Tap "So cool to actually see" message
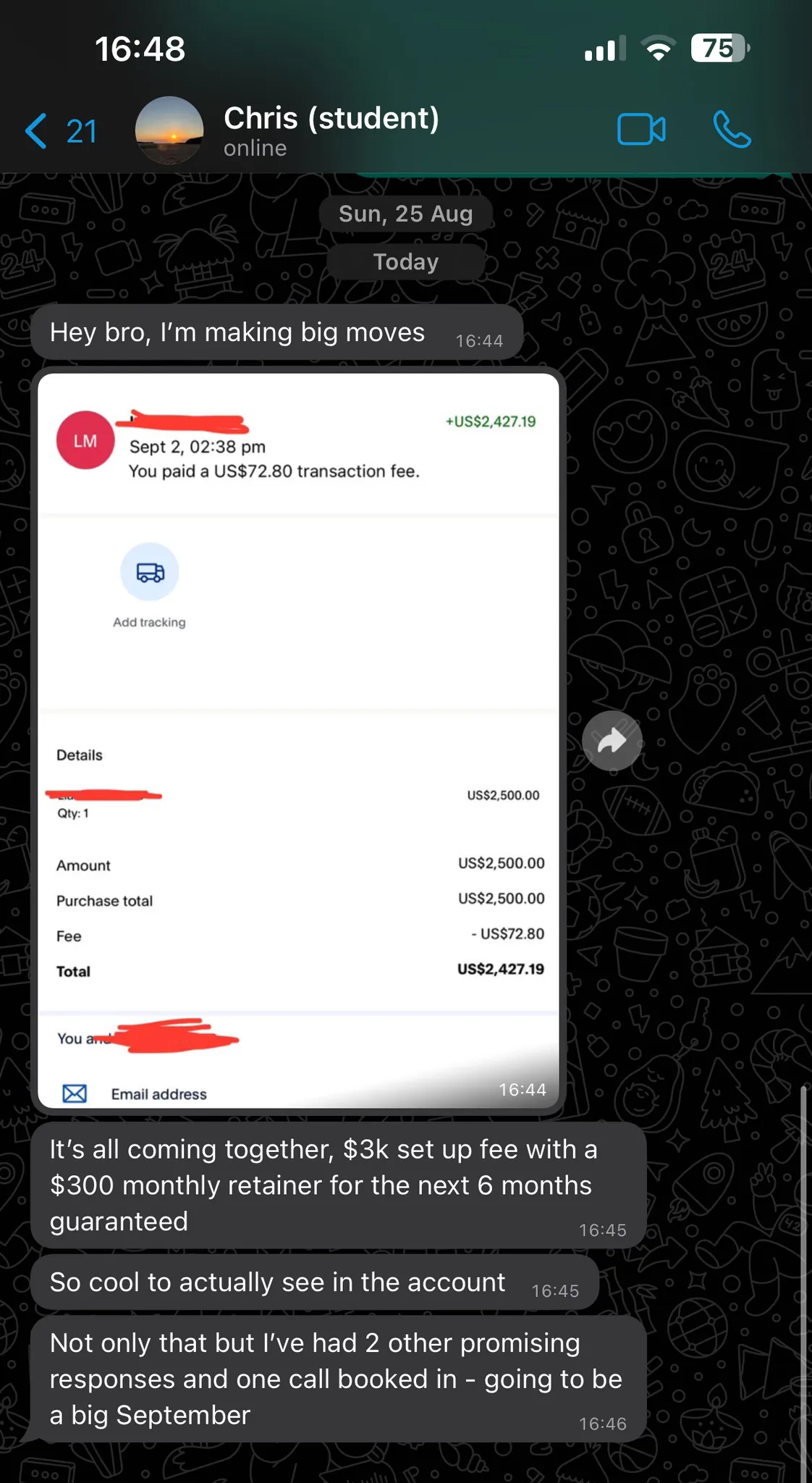The image size is (812, 1483). pyautogui.click(x=315, y=1282)
